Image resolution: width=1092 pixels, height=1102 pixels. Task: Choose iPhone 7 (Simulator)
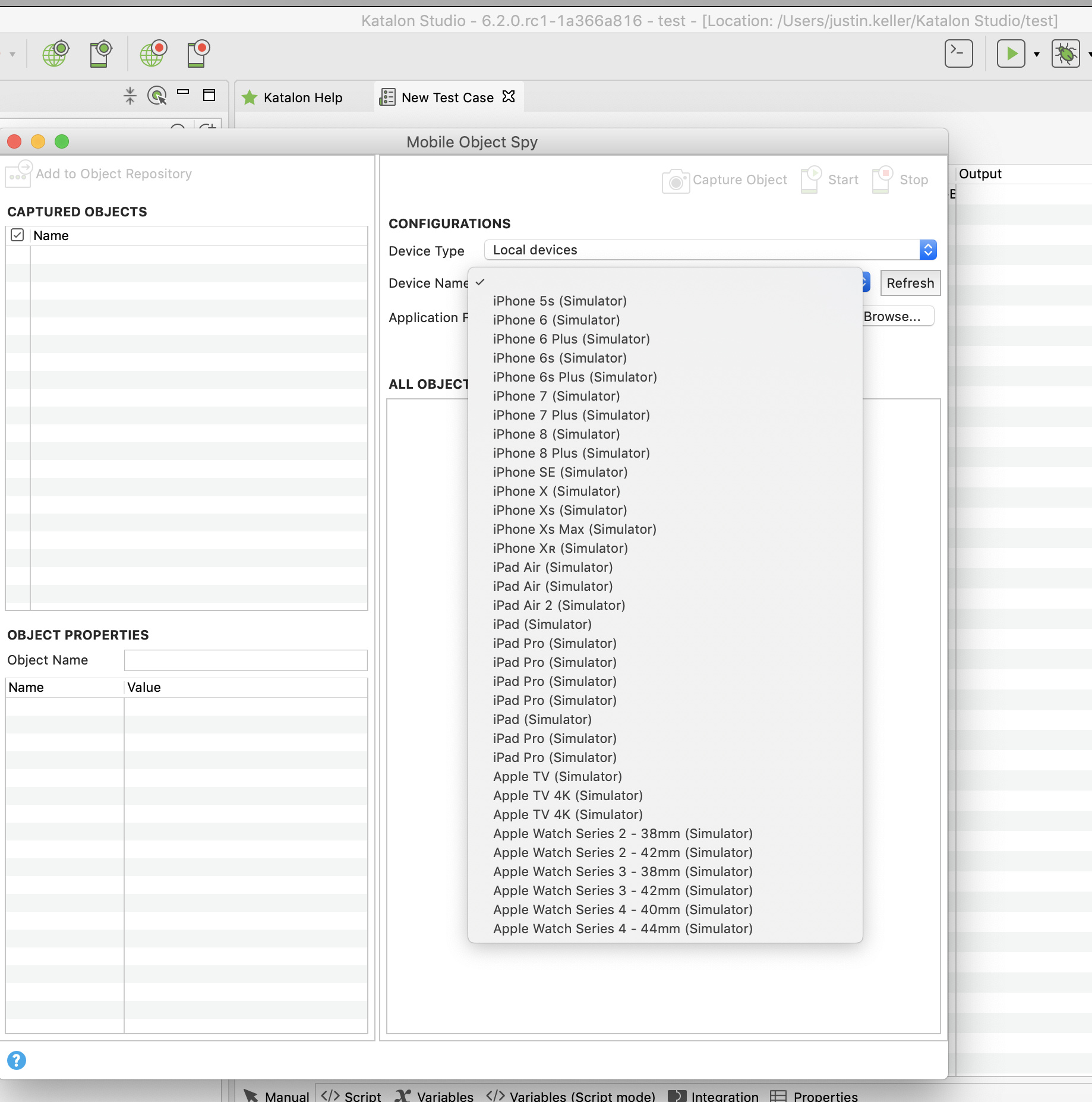pos(665,396)
